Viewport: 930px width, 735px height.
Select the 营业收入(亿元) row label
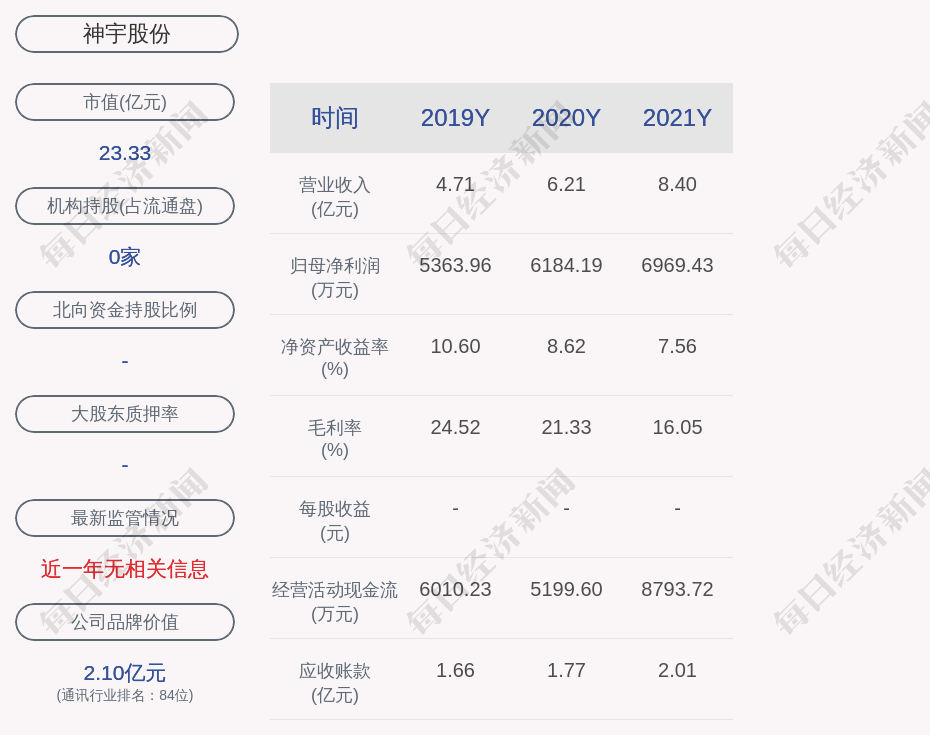(x=335, y=197)
